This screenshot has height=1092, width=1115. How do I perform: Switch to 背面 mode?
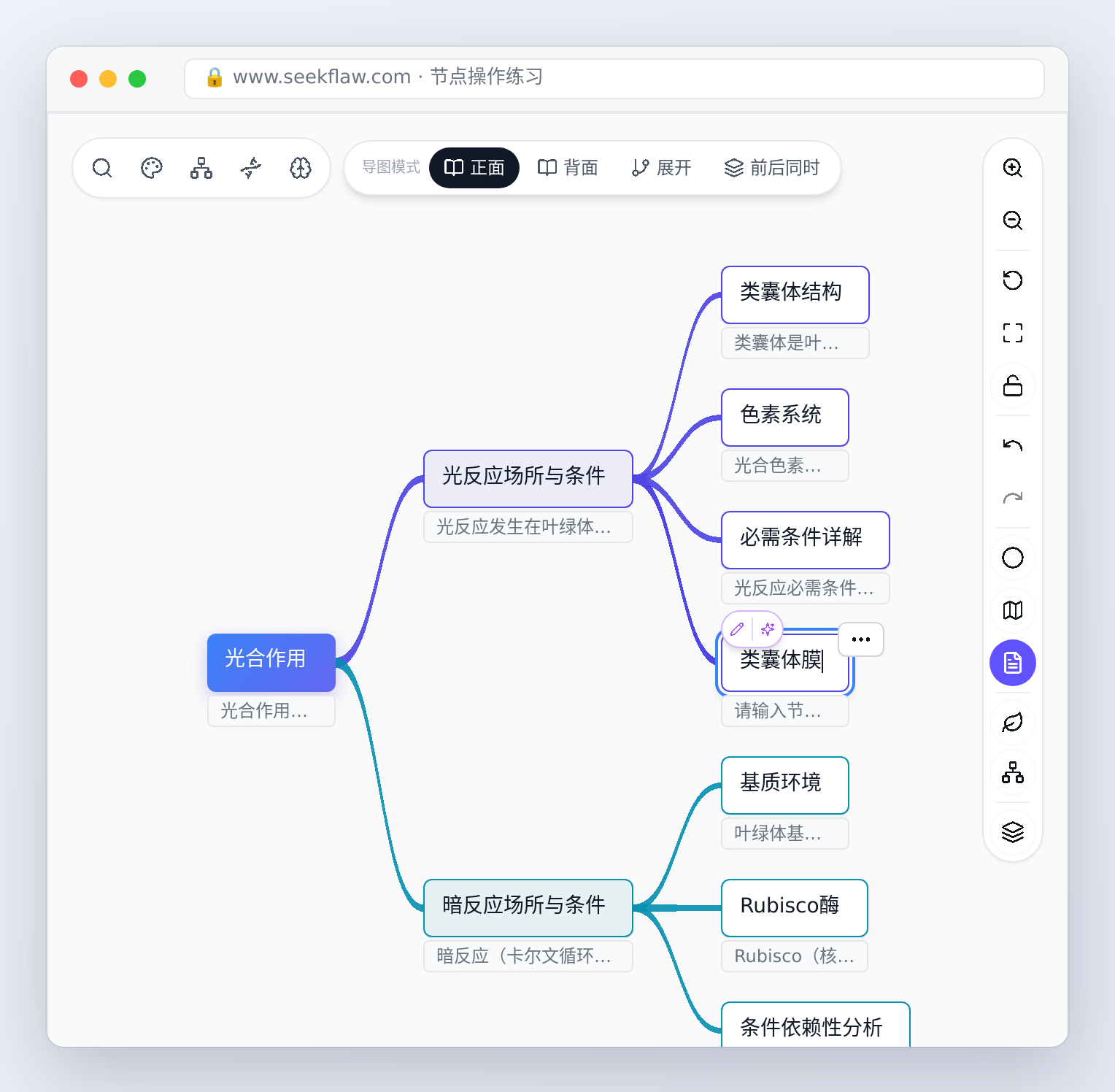click(568, 168)
